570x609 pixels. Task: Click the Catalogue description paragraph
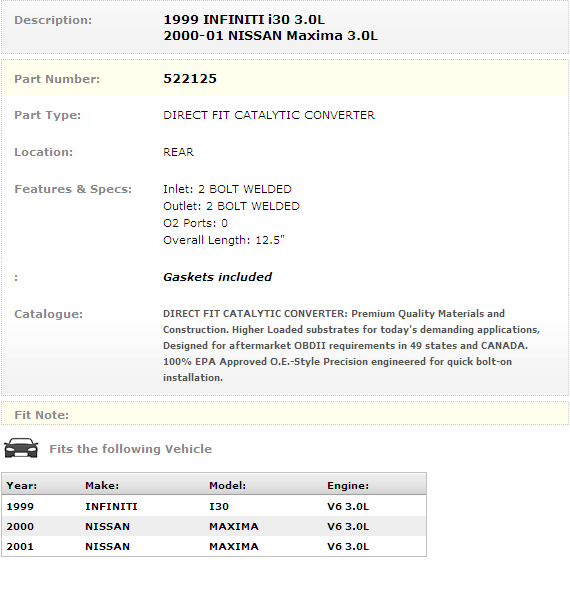coord(351,345)
